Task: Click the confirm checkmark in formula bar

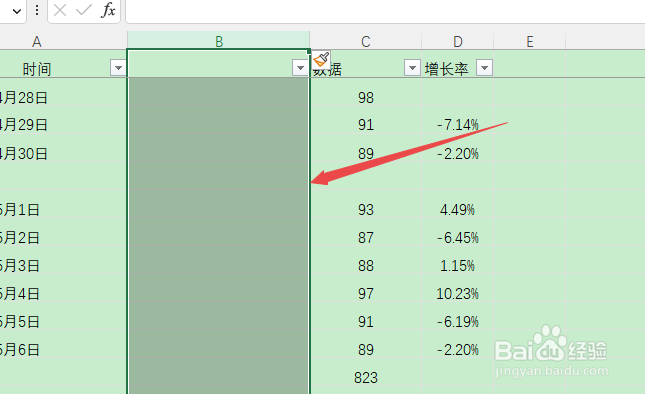Action: (84, 10)
